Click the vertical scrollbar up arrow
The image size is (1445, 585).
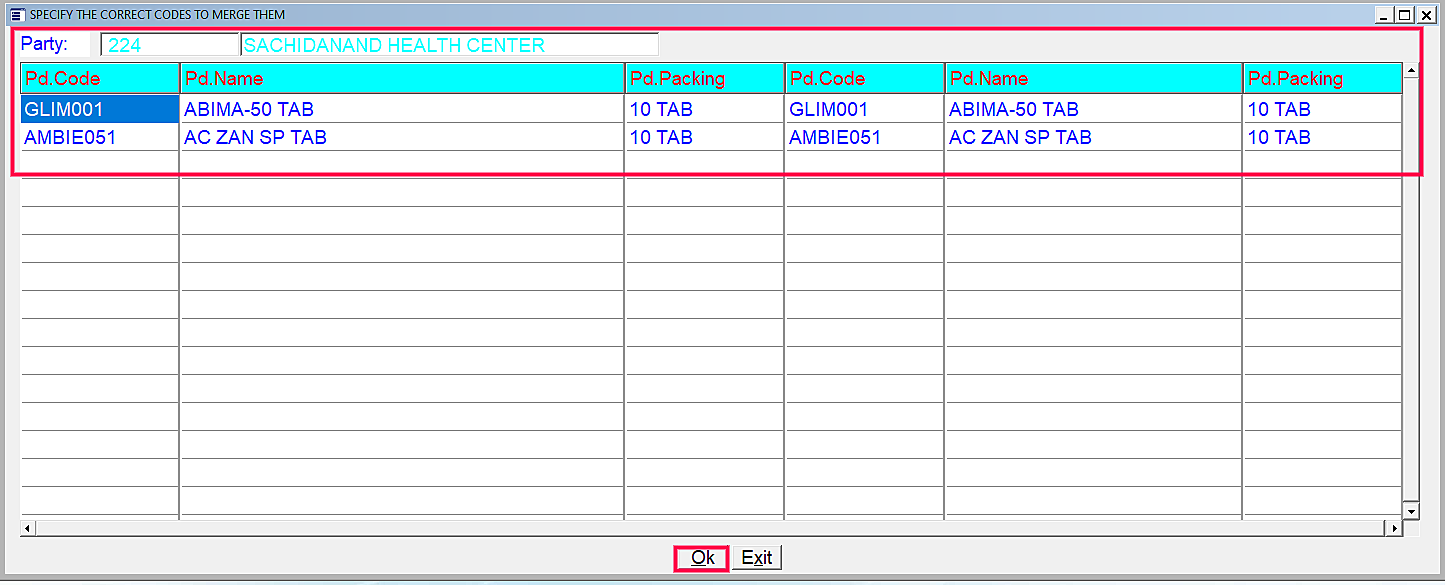(1412, 70)
